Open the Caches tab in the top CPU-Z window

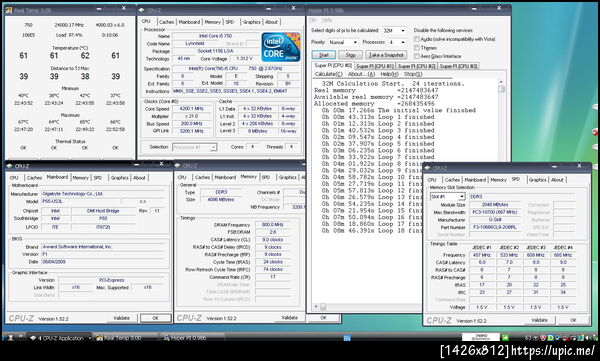[x=166, y=22]
